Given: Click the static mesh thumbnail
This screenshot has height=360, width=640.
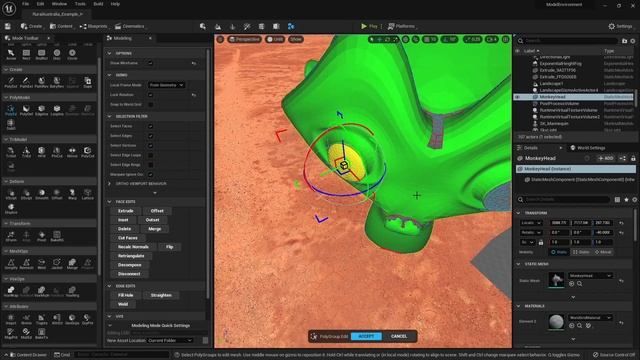Looking at the screenshot, I should coord(556,280).
